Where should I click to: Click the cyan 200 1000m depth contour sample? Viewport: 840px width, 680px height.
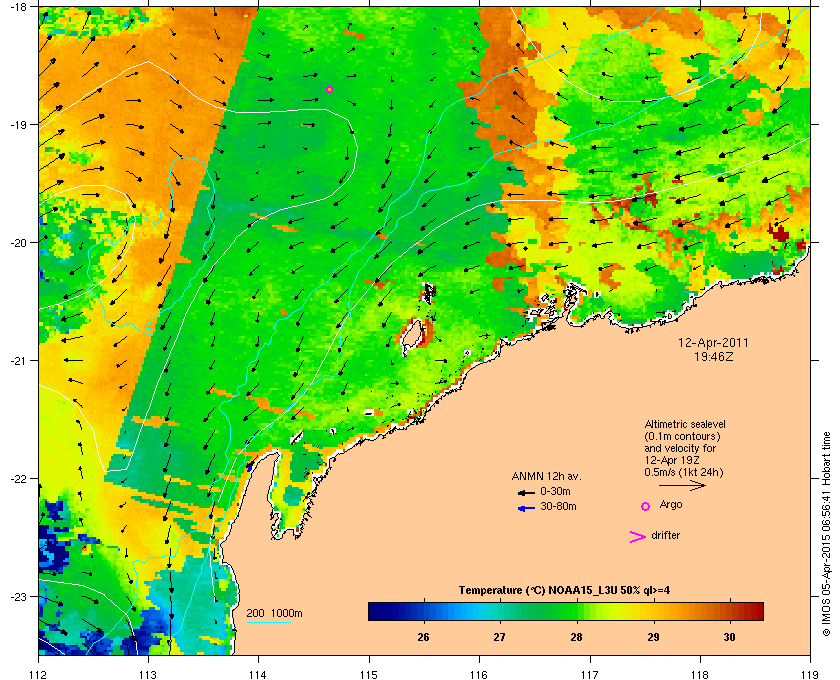coord(268,622)
